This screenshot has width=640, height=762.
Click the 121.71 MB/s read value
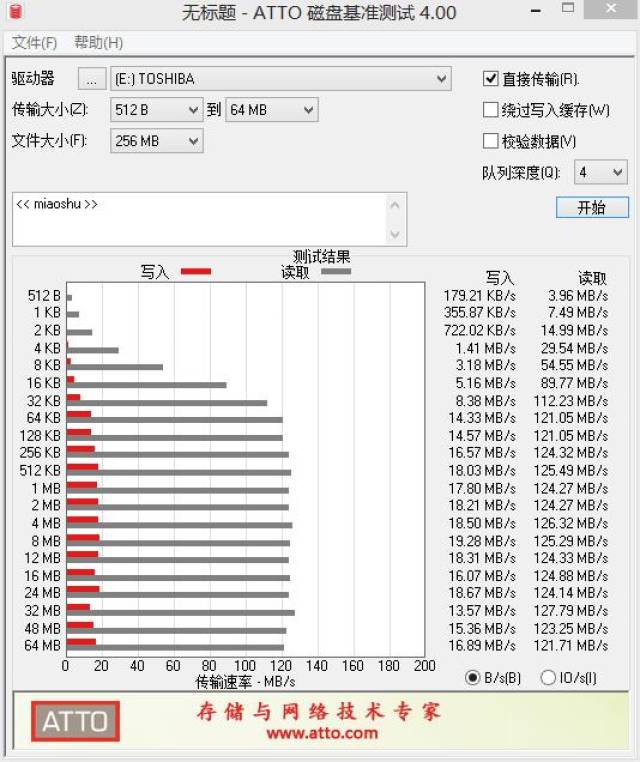571,646
